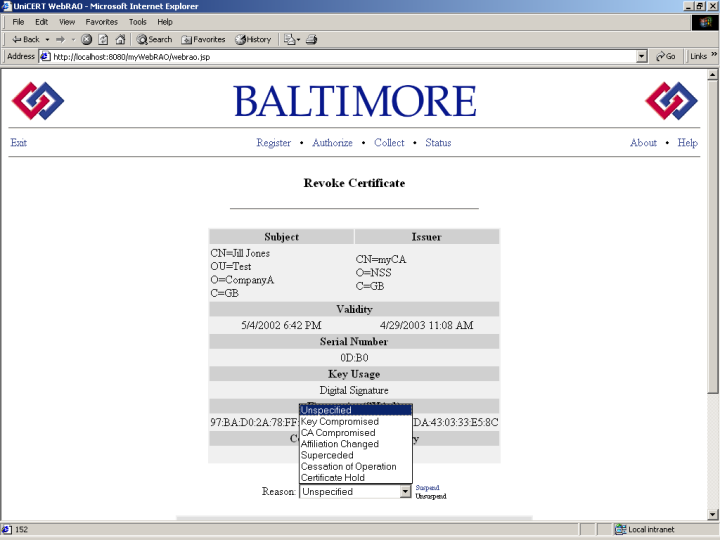
Task: Click the Stop loading icon
Action: (86, 39)
